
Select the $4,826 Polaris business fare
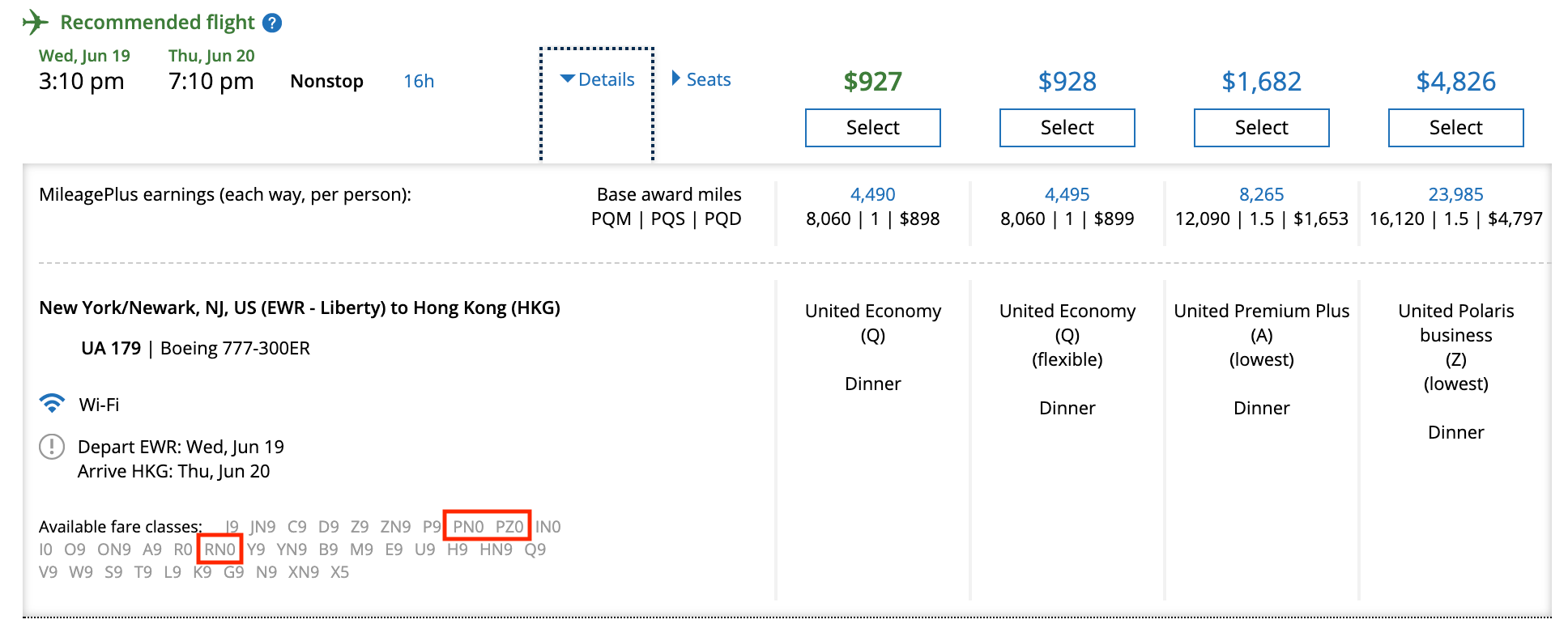click(x=1455, y=128)
